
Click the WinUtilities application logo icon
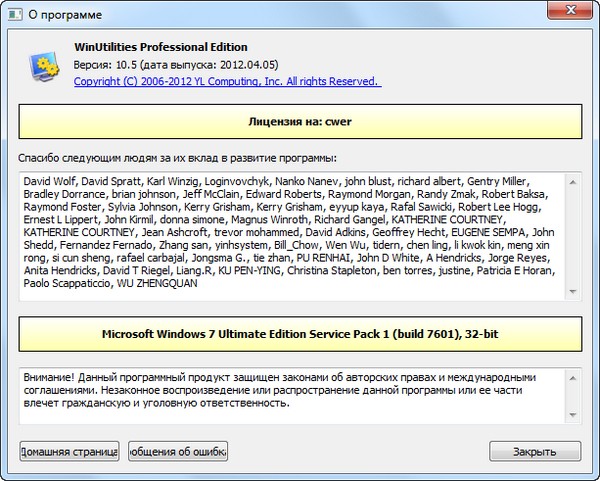pos(42,66)
